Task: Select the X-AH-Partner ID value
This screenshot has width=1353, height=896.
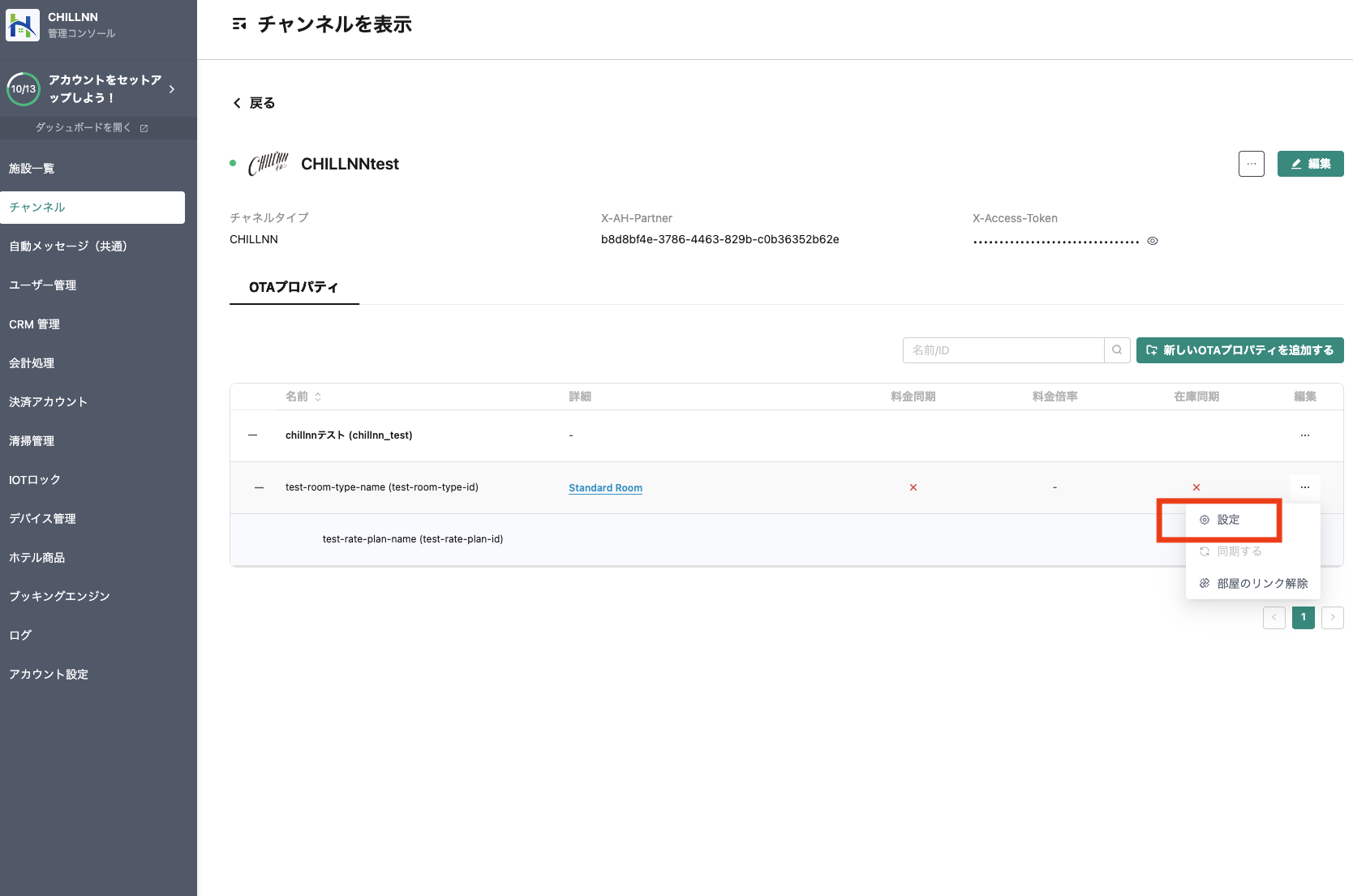Action: [x=720, y=239]
